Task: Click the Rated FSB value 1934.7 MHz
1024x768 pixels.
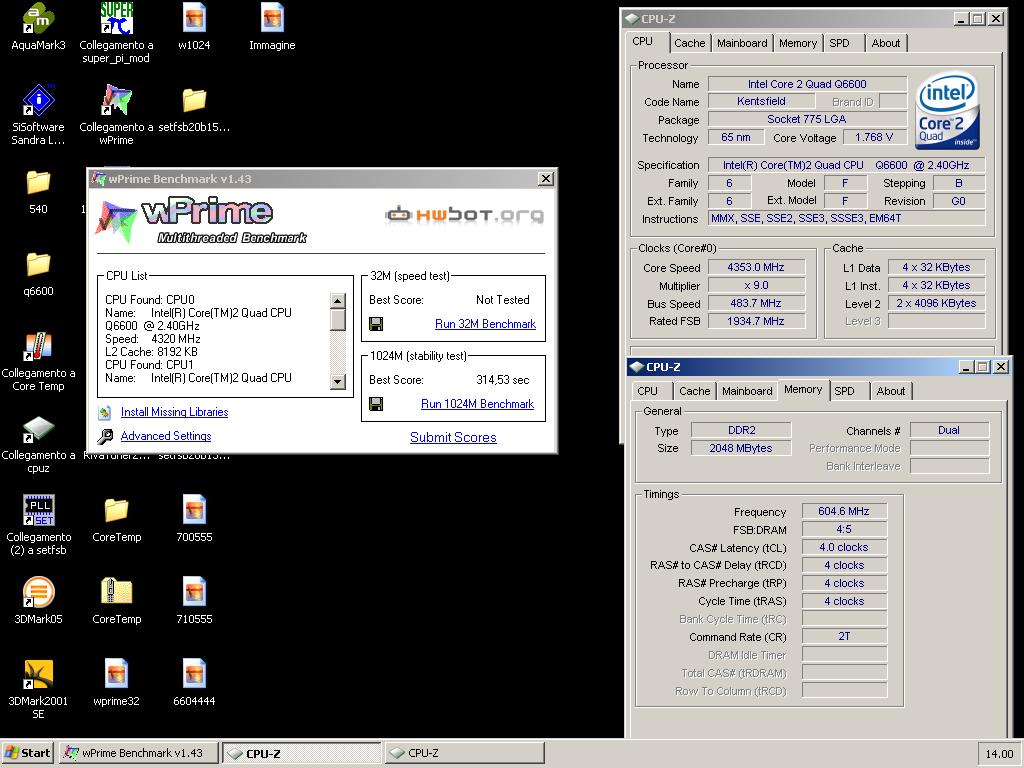Action: (756, 321)
